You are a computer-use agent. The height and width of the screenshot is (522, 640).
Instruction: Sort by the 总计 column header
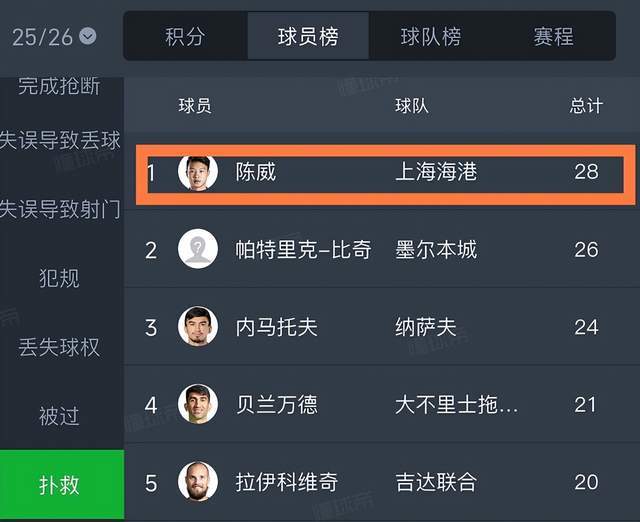[586, 106]
